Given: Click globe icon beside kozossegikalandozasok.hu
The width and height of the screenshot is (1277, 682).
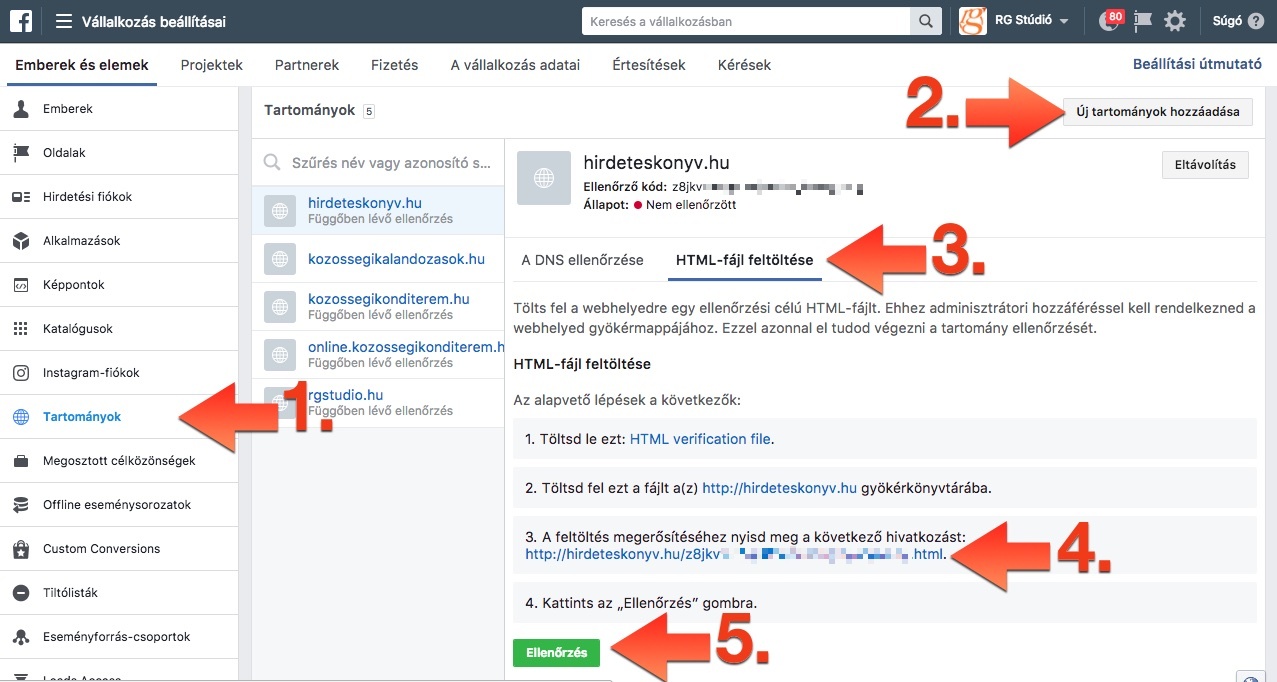Looking at the screenshot, I should [x=280, y=259].
